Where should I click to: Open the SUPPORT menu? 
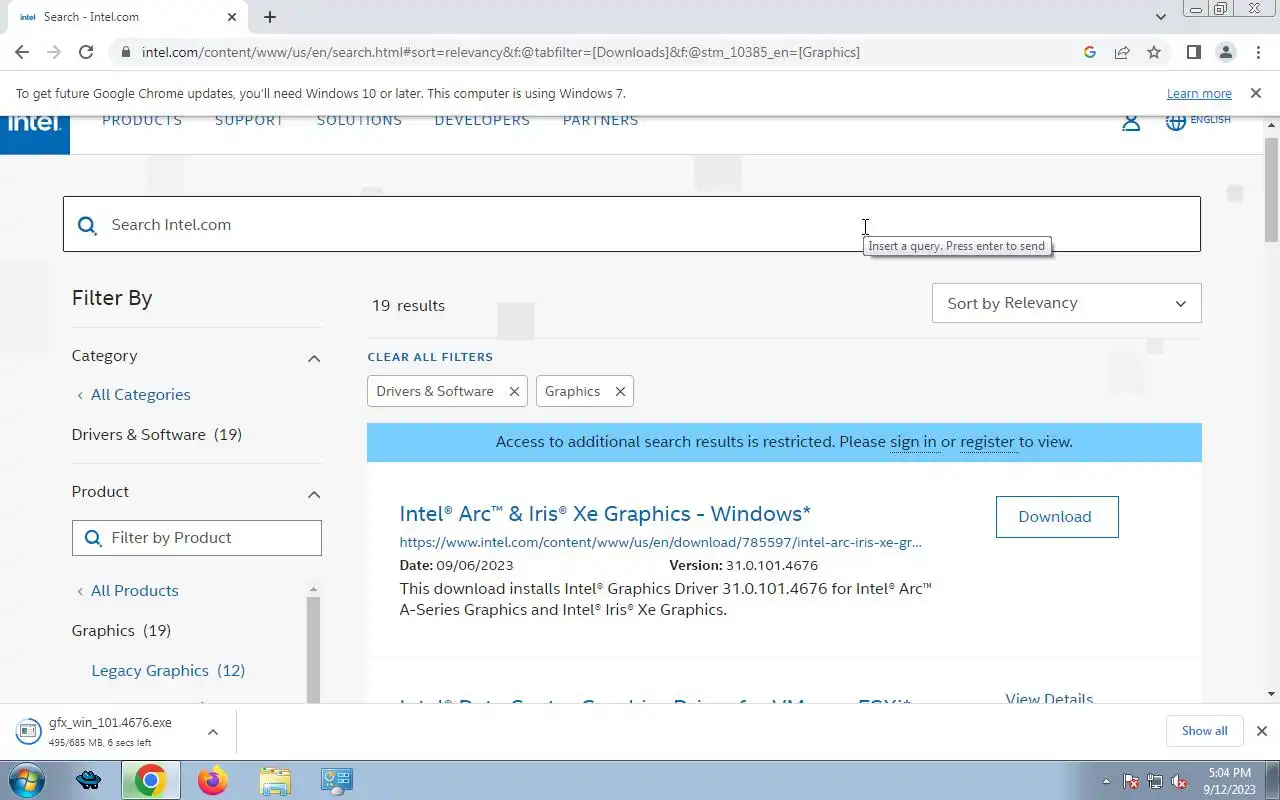[249, 121]
